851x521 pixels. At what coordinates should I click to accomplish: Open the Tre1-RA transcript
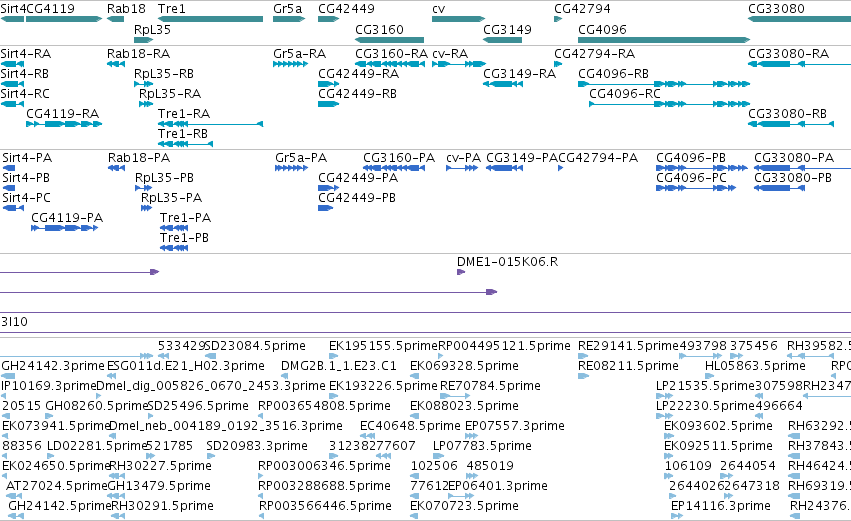click(184, 114)
